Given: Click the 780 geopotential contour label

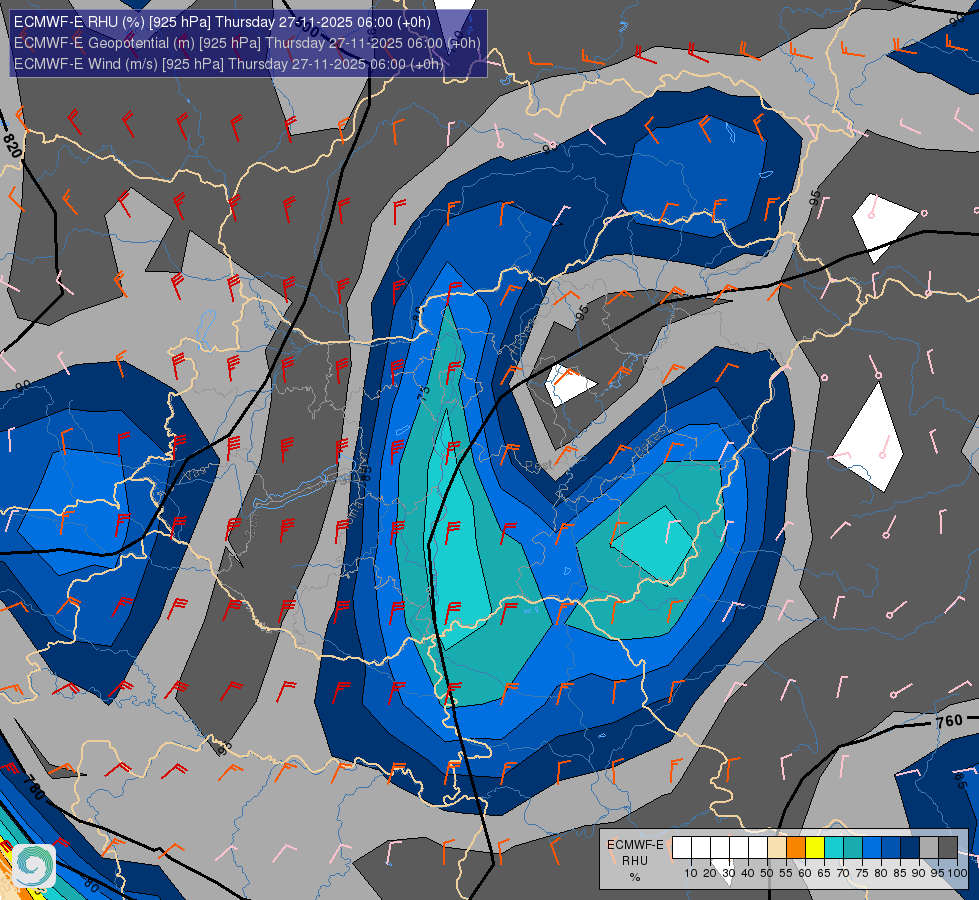Looking at the screenshot, I should click(x=34, y=787).
